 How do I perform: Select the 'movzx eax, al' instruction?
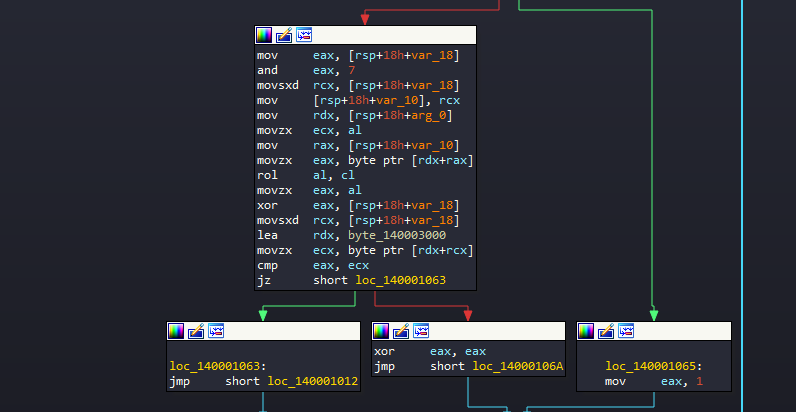[309, 190]
